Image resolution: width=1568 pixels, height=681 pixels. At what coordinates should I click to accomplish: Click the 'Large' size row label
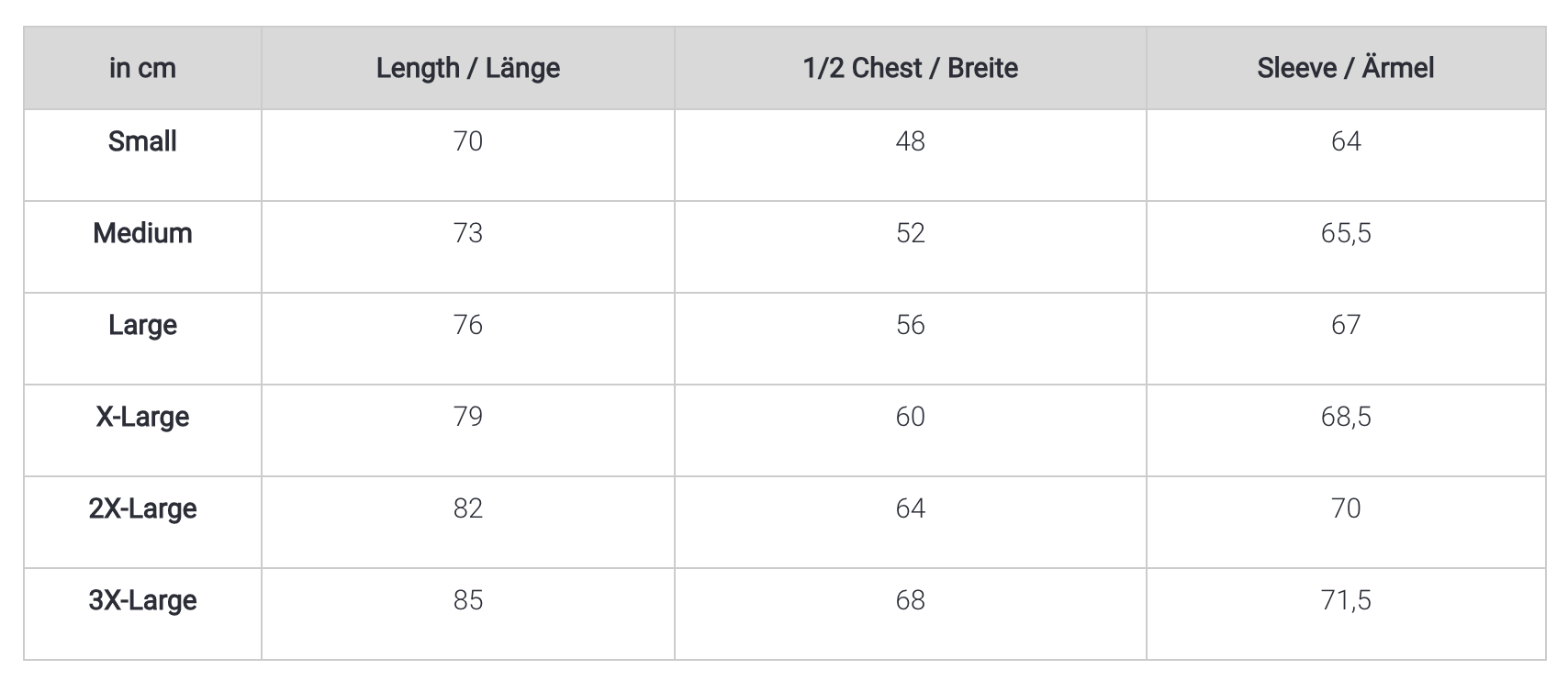click(x=142, y=326)
